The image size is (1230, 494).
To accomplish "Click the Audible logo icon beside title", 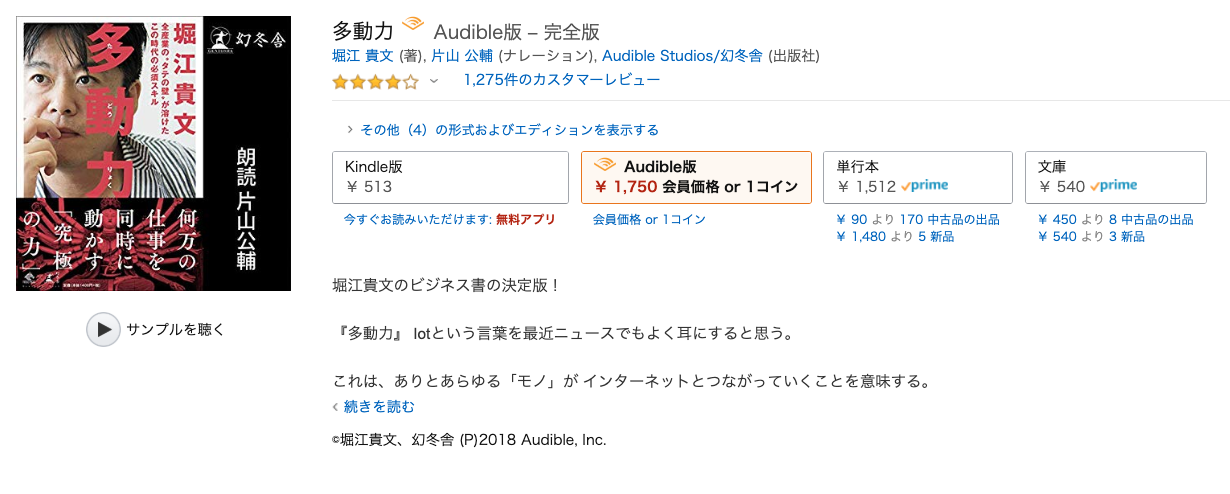I will [x=412, y=26].
